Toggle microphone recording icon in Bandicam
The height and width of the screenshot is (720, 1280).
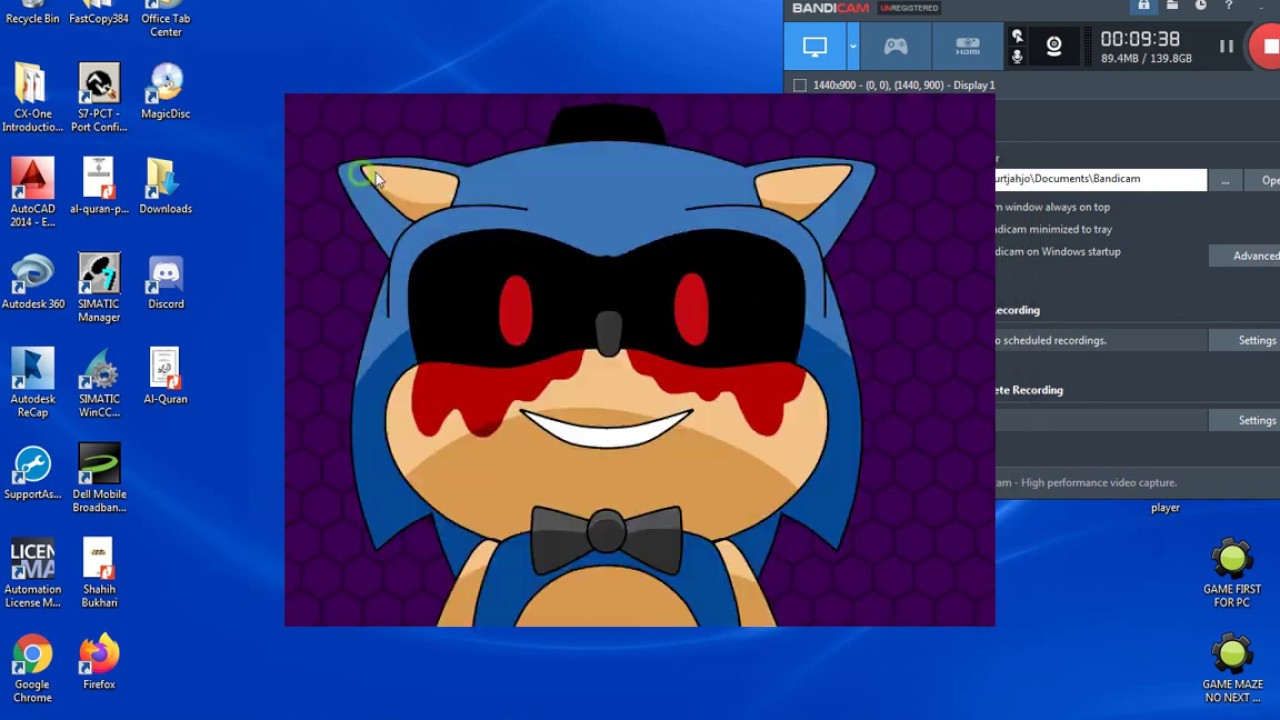coord(1017,57)
